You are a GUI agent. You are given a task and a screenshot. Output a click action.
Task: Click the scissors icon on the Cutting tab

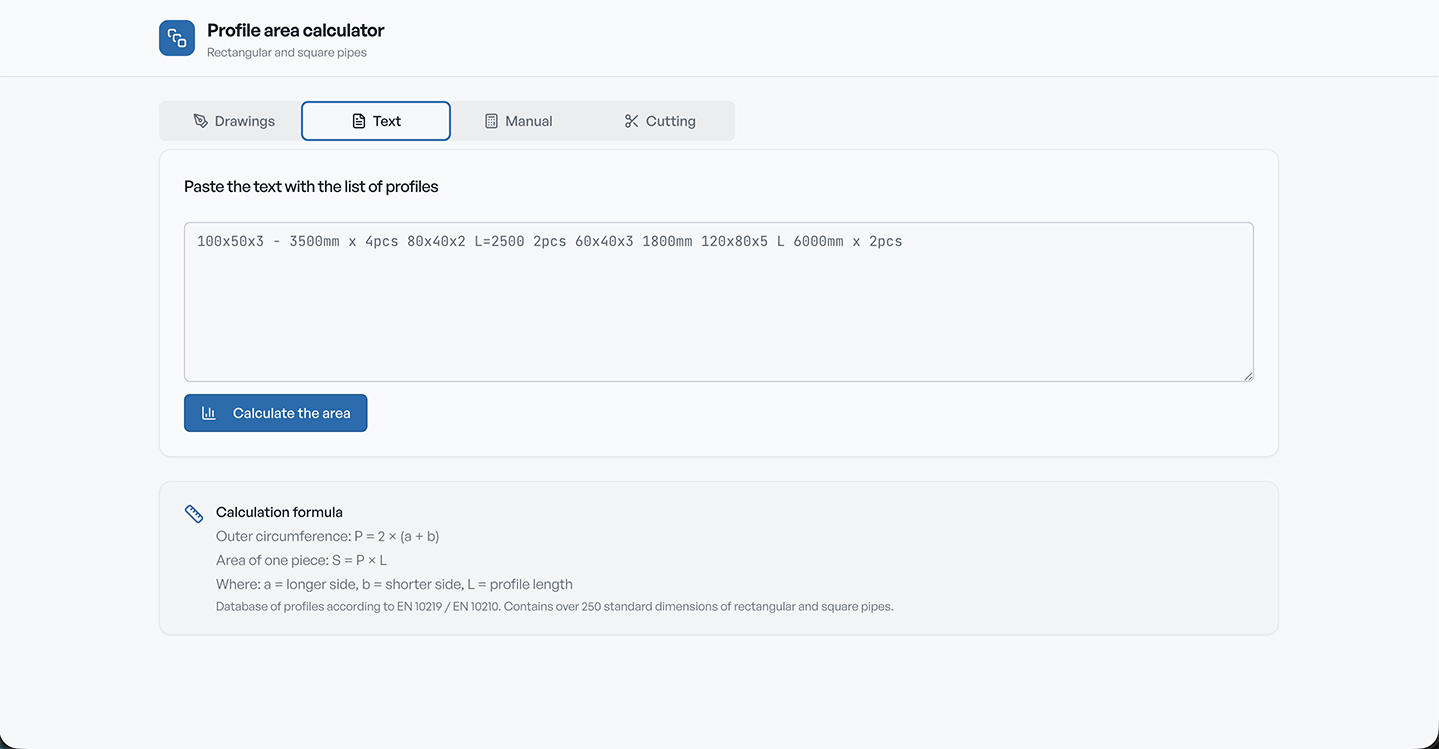tap(631, 121)
